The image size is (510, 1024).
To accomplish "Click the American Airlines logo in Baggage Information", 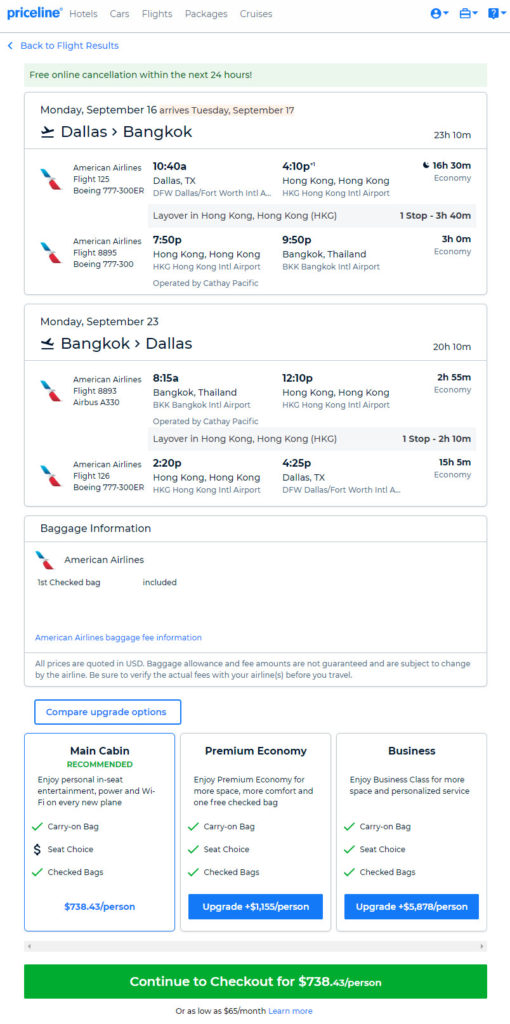I will point(44,560).
